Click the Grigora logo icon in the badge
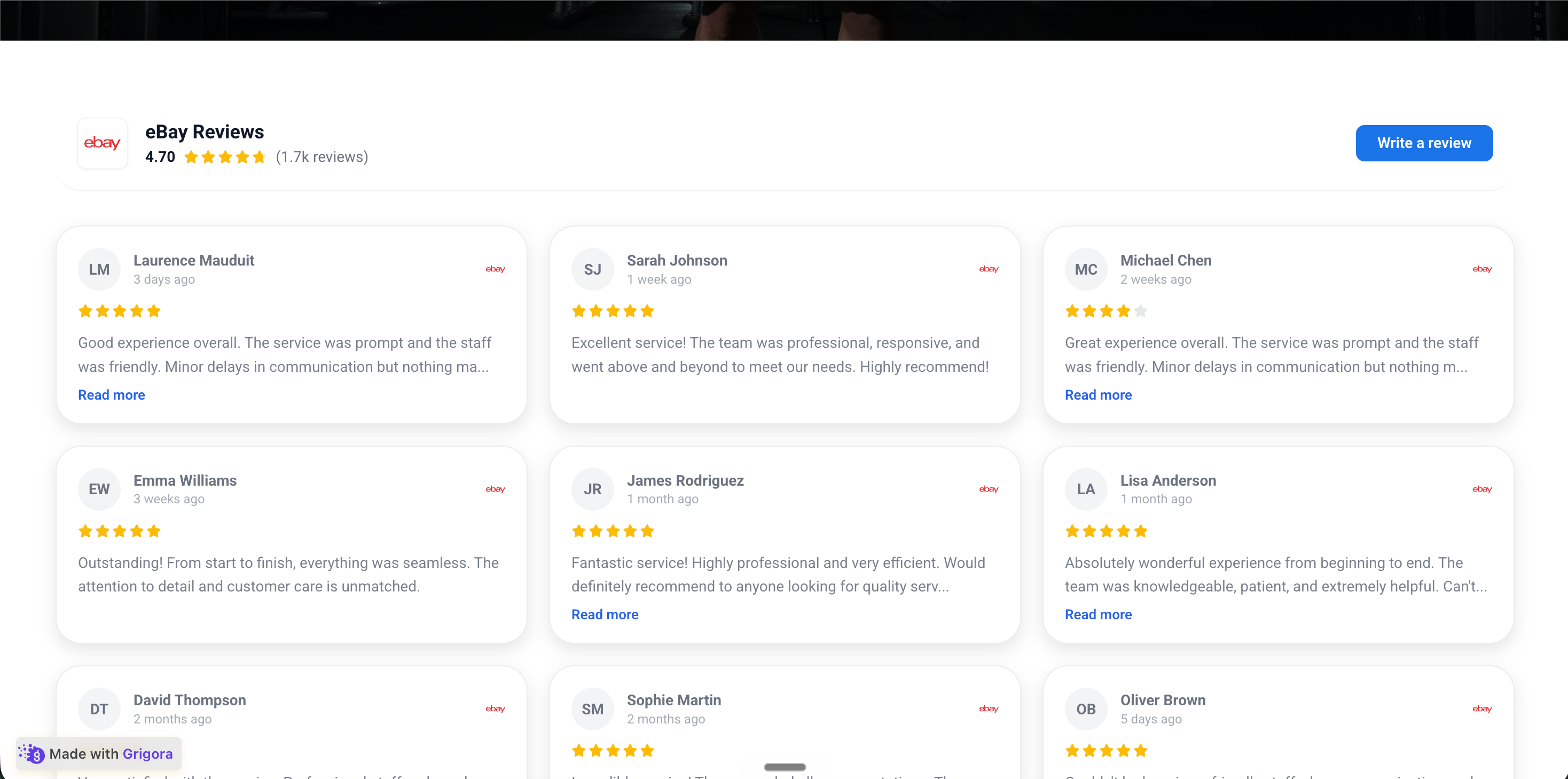Screen dimensions: 1568x779 (x=32, y=754)
